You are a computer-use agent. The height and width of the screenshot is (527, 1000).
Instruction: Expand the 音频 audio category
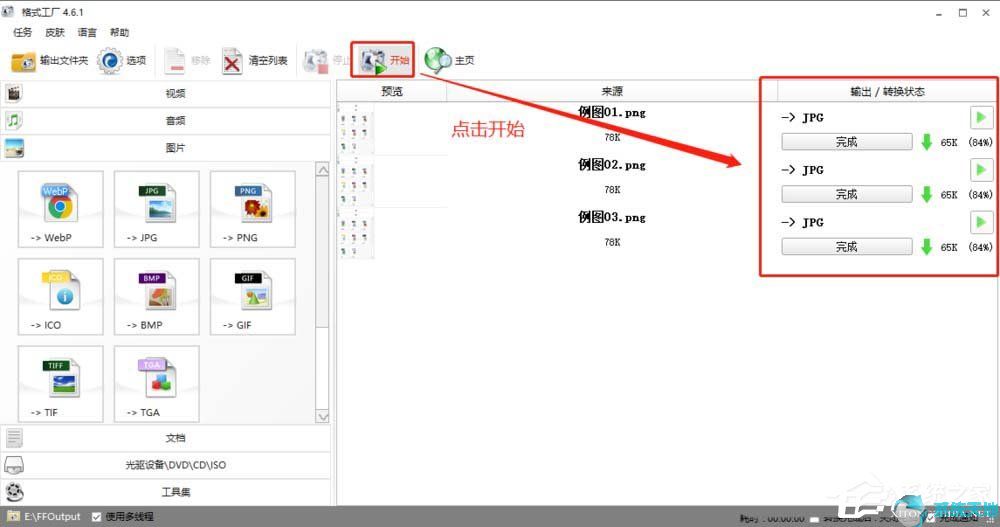point(166,121)
